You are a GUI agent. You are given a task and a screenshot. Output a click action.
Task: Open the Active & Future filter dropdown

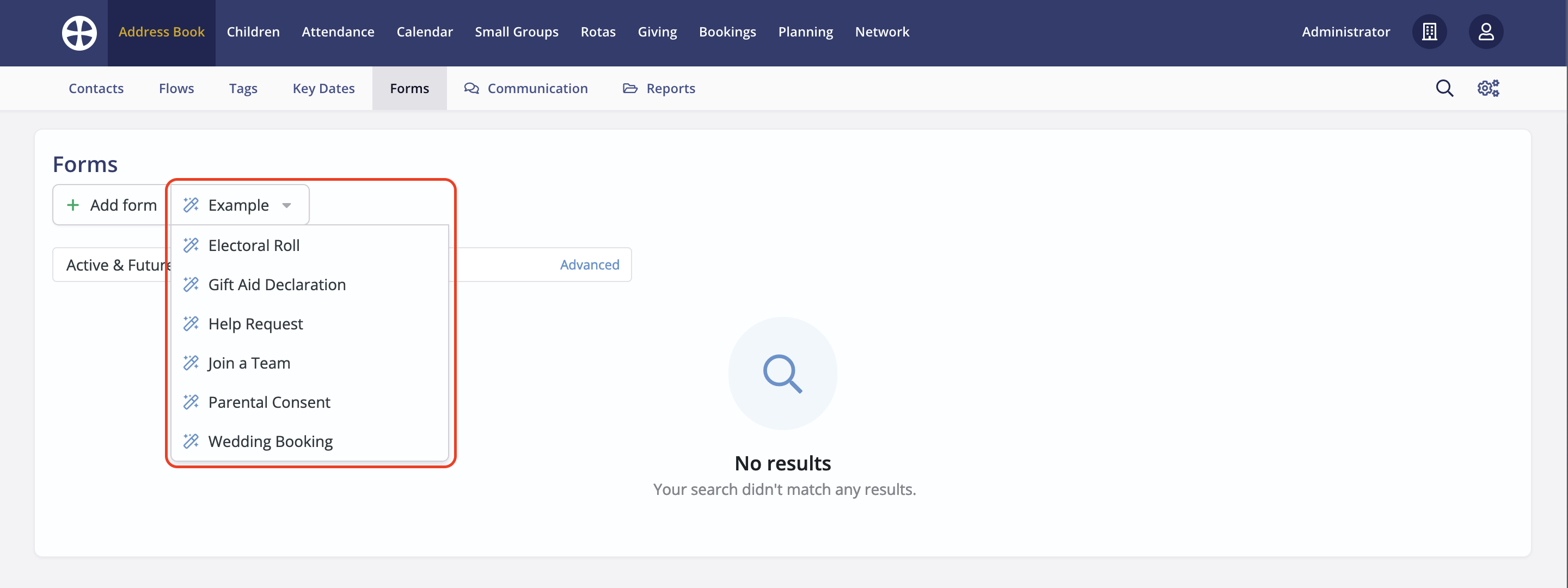pos(113,265)
